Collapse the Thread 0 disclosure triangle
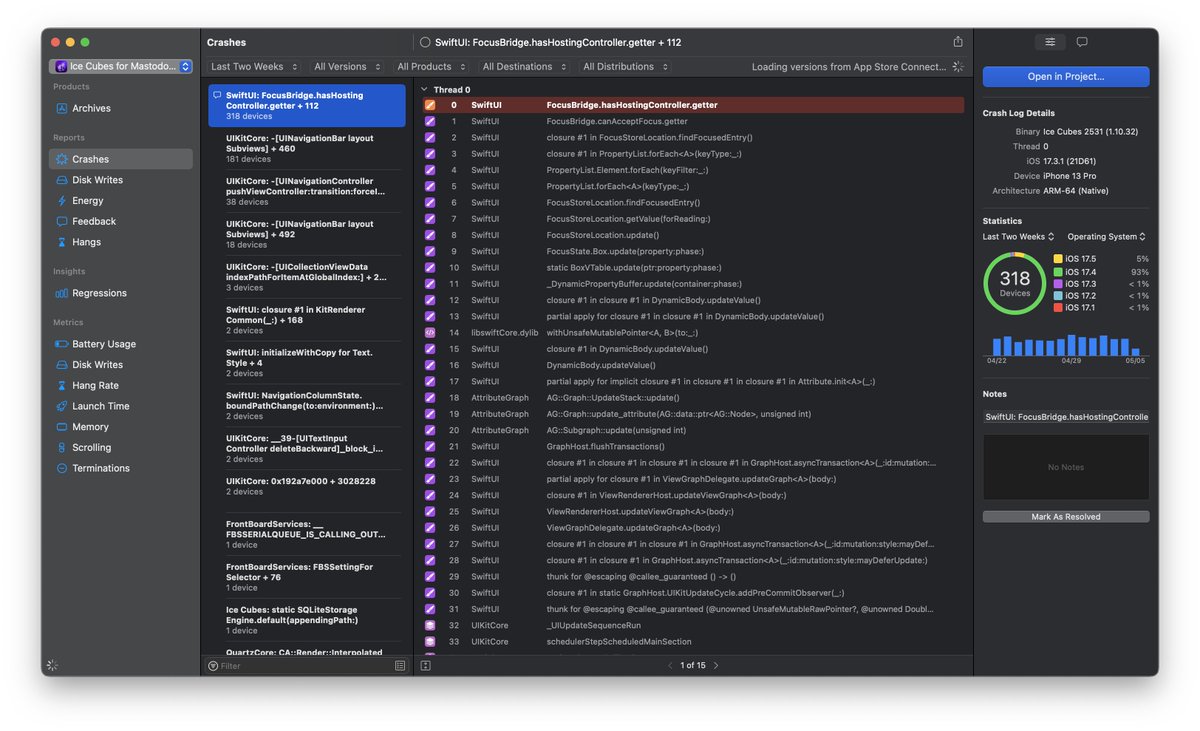Screen dimensions: 1200x731 424,90
